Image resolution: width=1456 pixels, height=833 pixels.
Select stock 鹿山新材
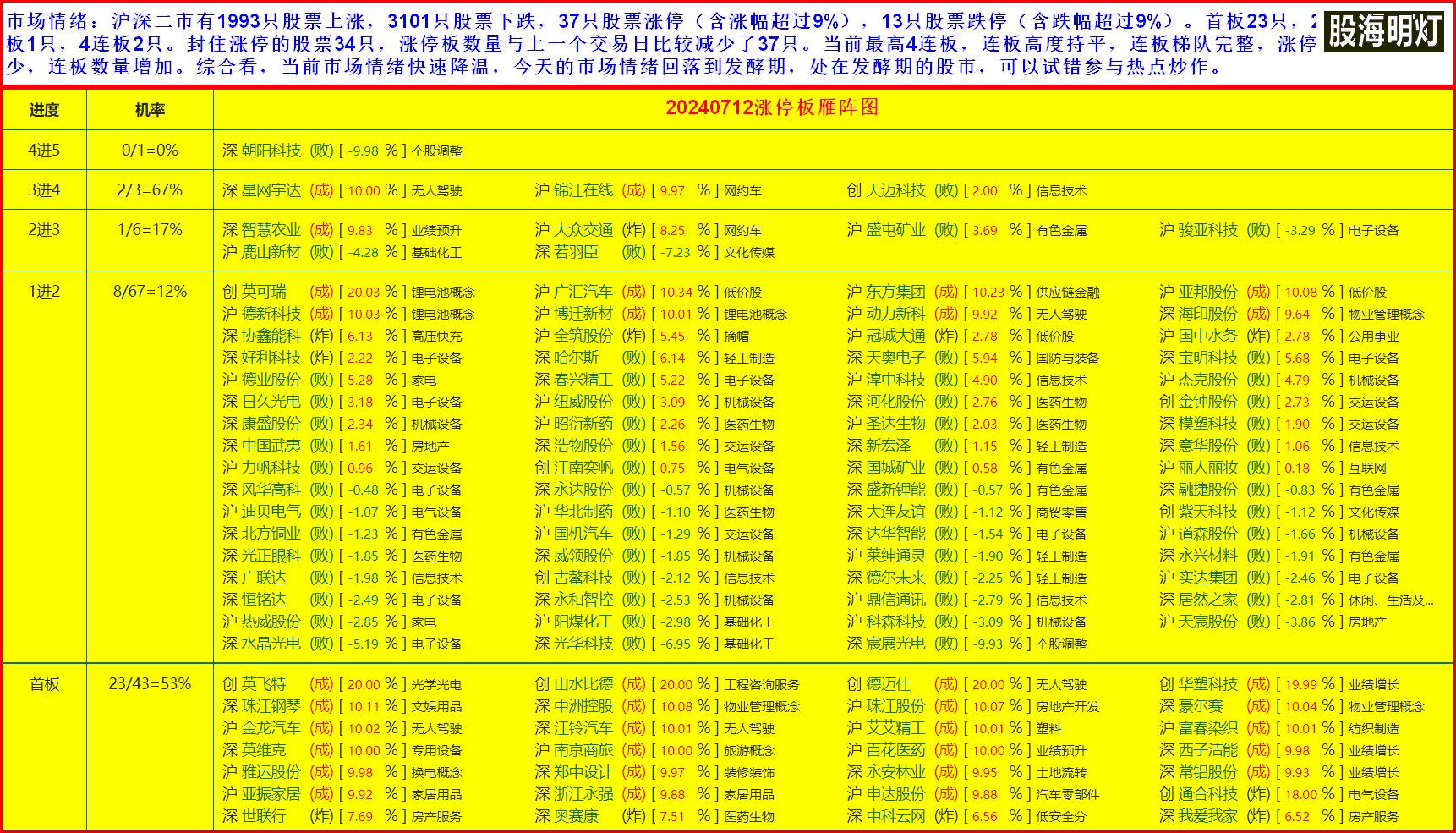pos(271,252)
